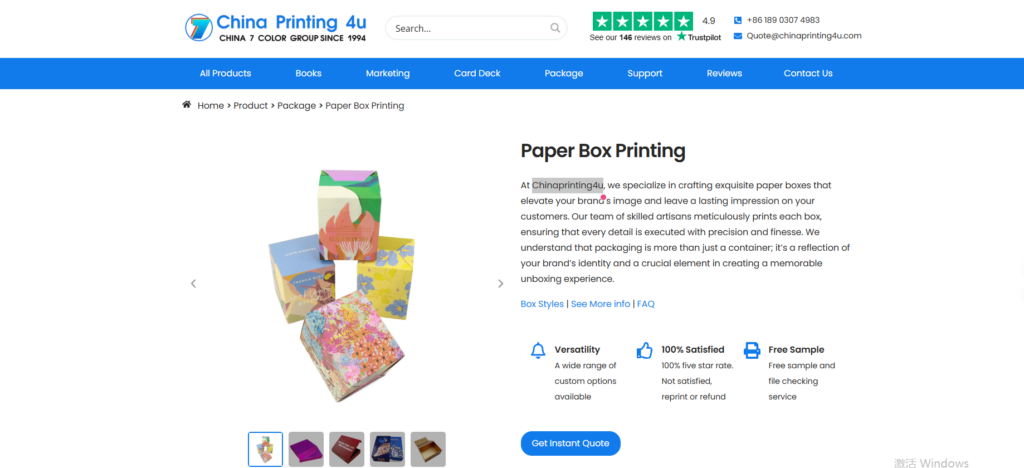Open the All Products menu
Image resolution: width=1024 pixels, height=468 pixels.
tap(225, 73)
